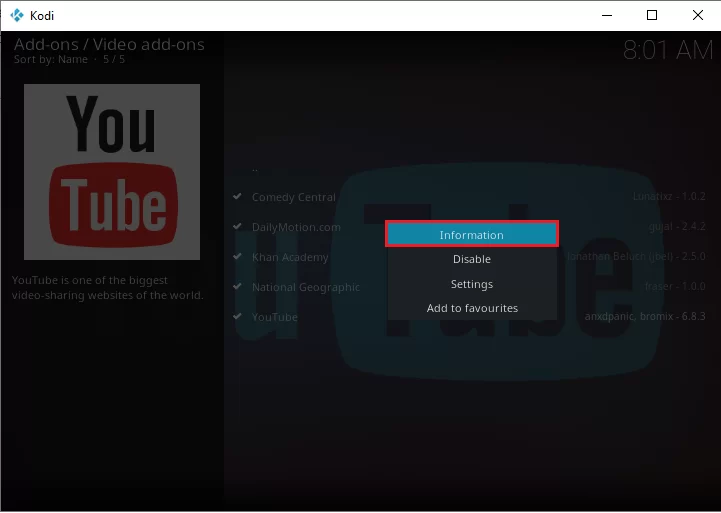Screen dimensions: 721x513
Task: Open Settings from the context menu
Action: [x=472, y=284]
